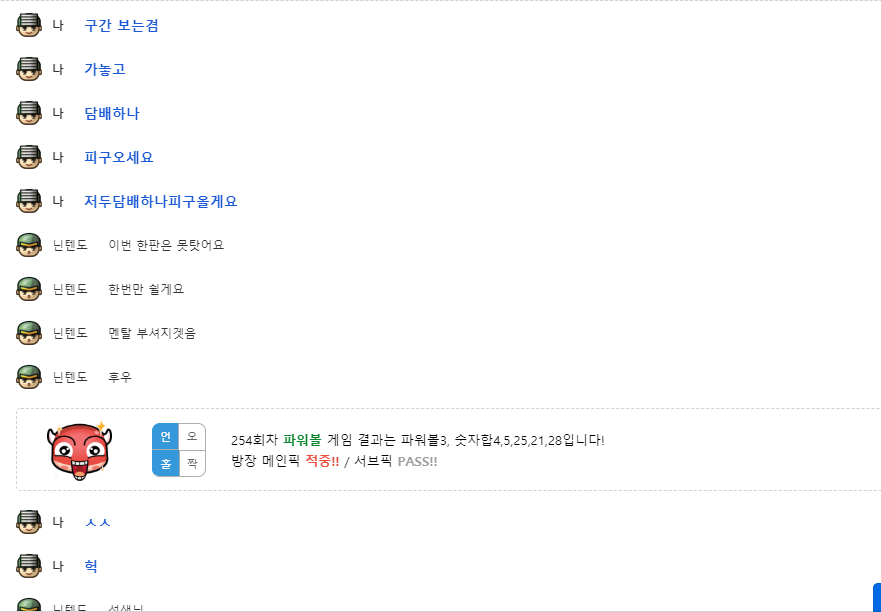Click the red '적중!!' result text
Screen dimensions: 881x612
[322, 462]
